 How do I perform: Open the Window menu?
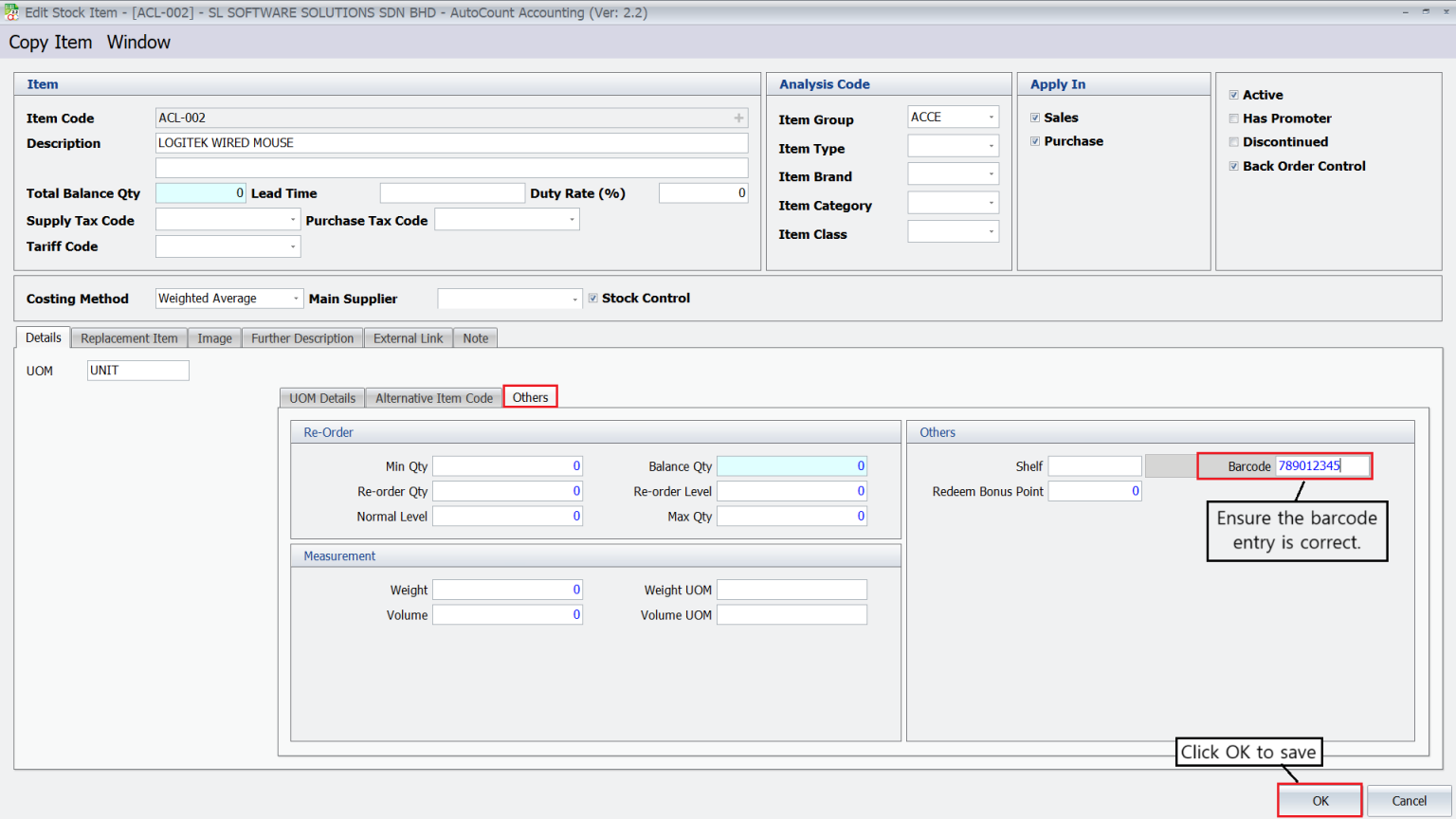click(x=138, y=42)
